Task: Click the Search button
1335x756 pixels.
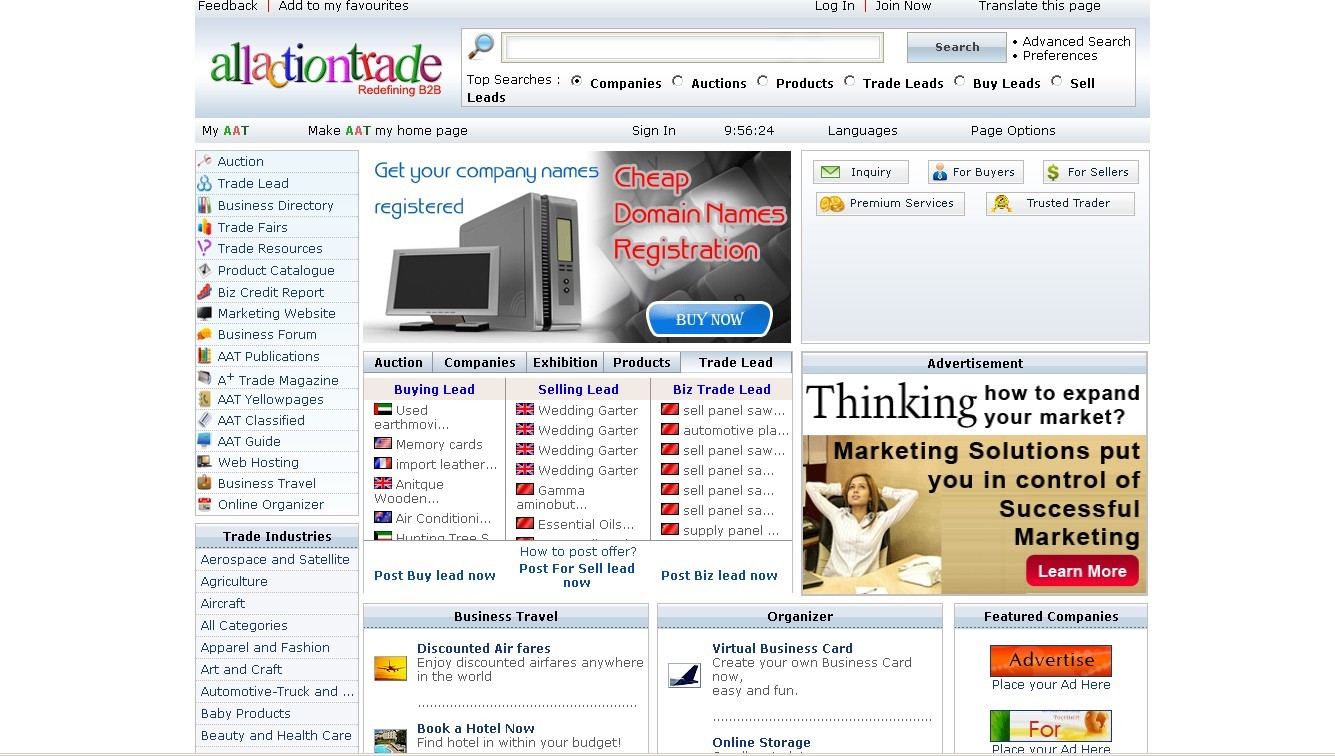Action: [x=957, y=47]
